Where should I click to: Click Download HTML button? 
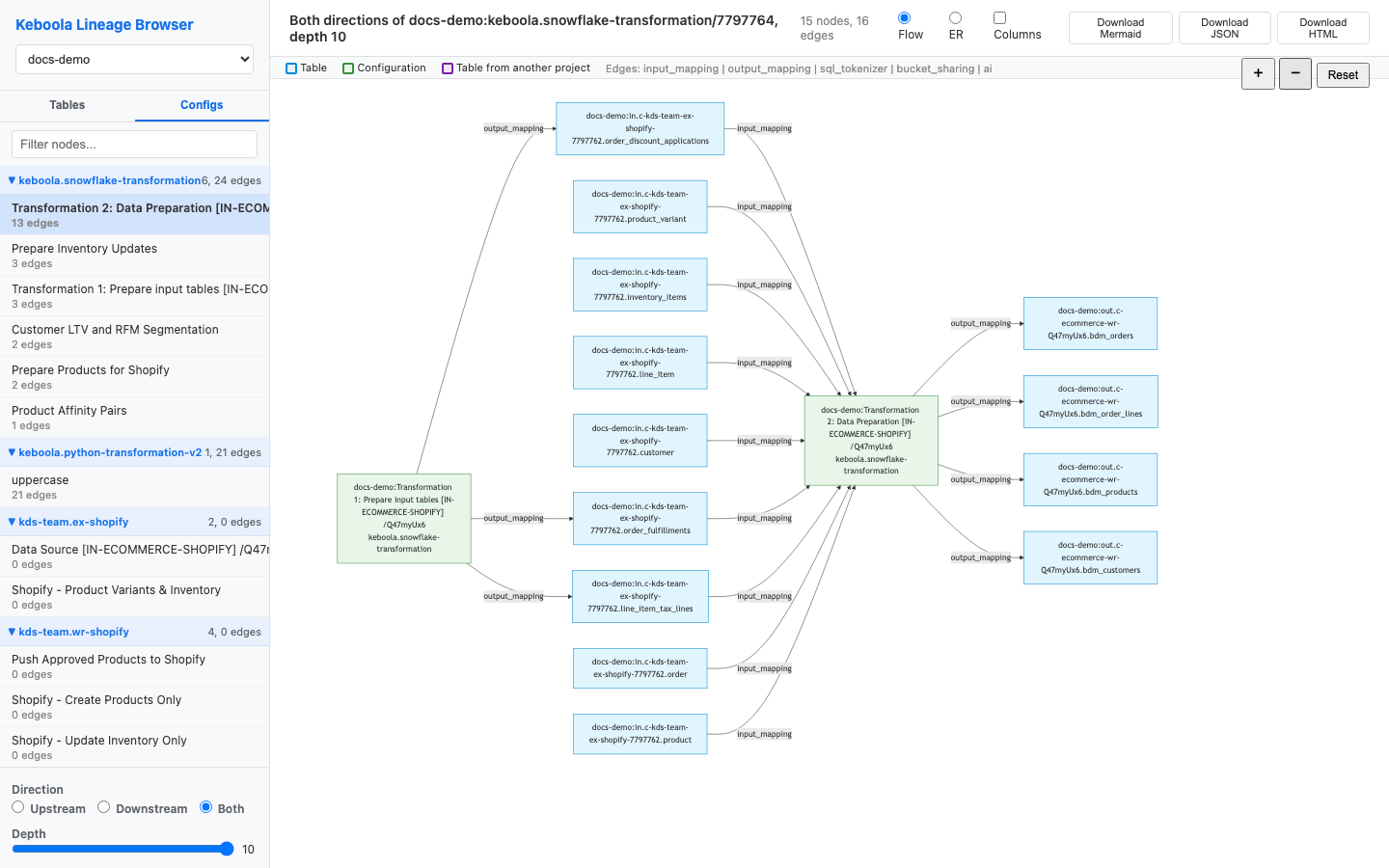tap(1322, 28)
